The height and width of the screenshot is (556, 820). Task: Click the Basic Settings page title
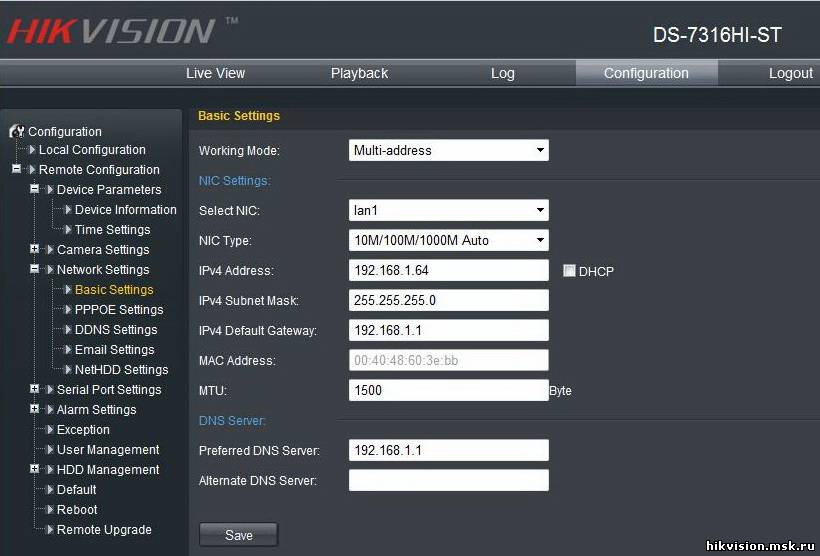[239, 116]
